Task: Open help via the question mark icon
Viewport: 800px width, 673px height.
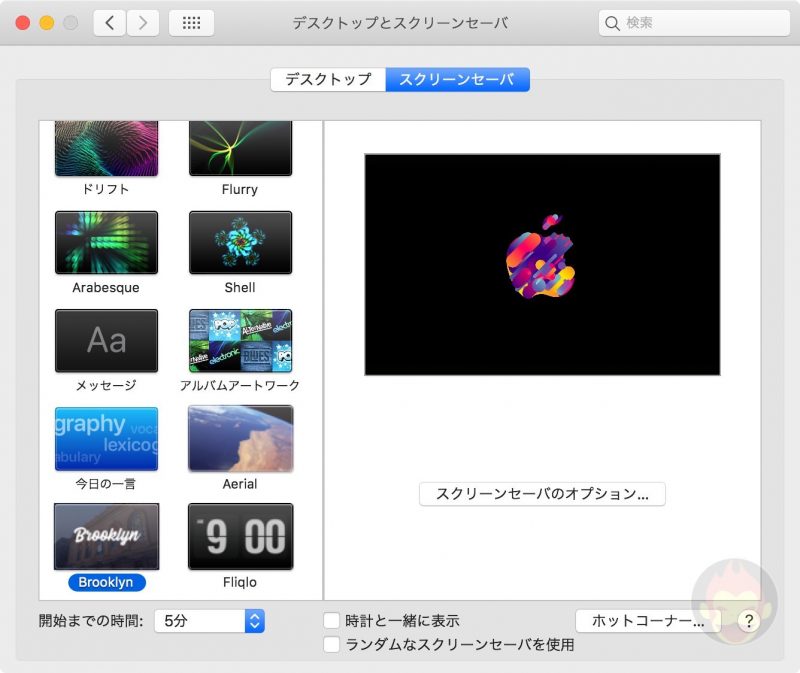Action: tap(748, 621)
